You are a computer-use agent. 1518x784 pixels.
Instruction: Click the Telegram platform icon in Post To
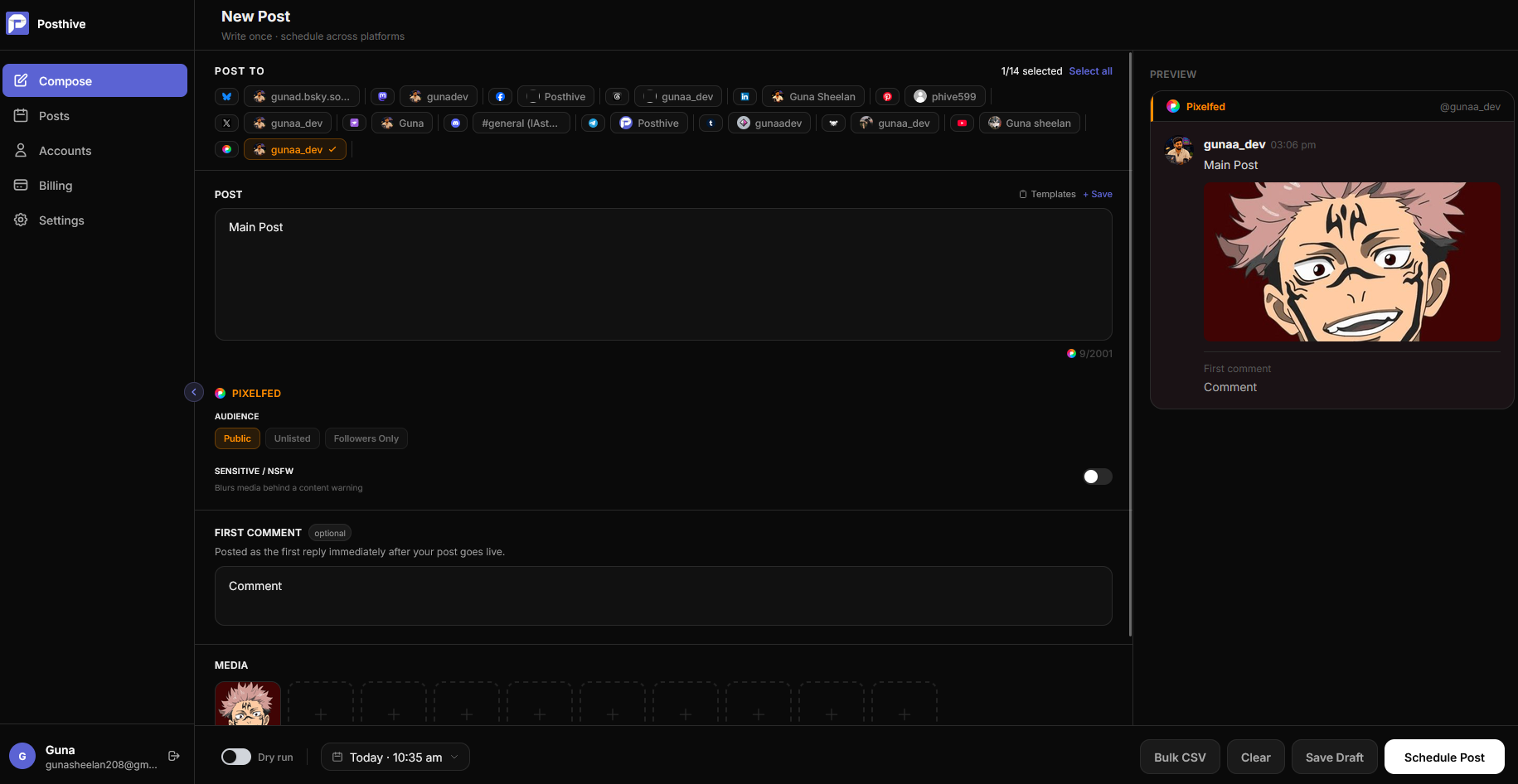[x=593, y=123]
